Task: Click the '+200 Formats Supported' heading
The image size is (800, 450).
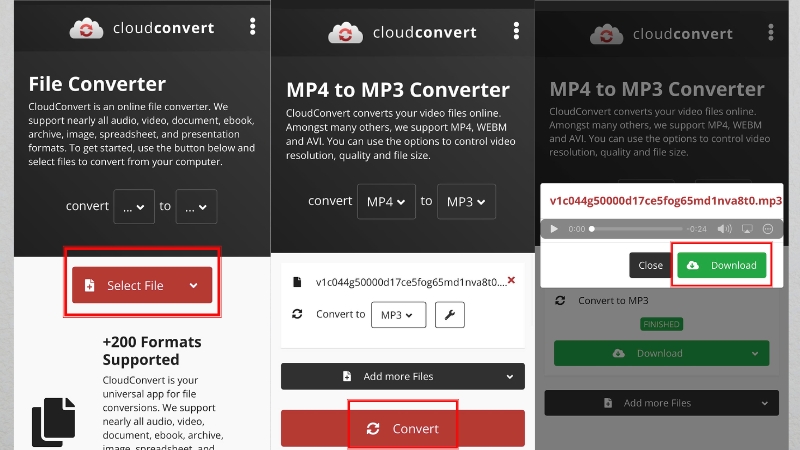Action: pos(152,351)
